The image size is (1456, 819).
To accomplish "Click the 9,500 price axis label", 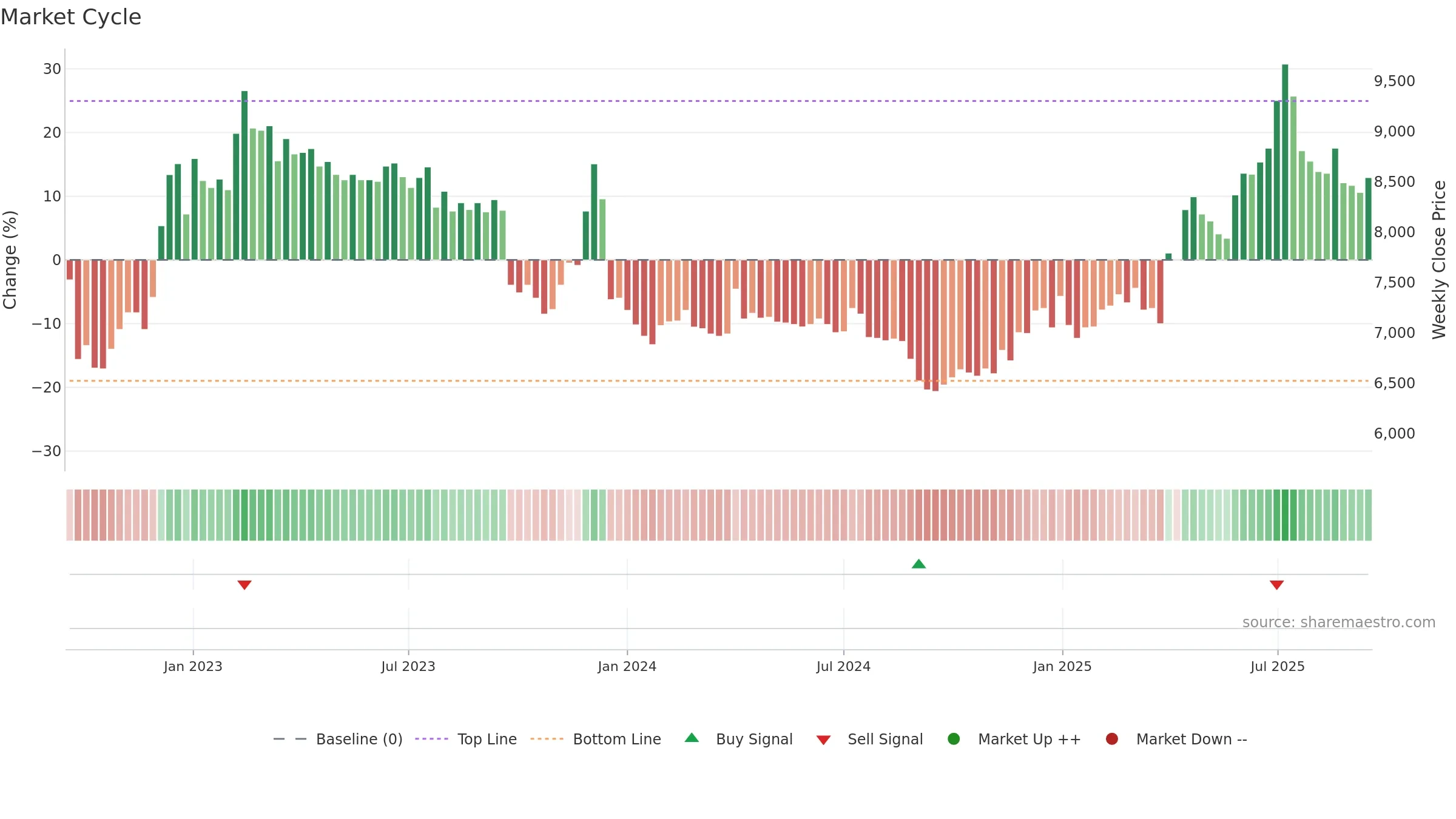I will click(1394, 81).
